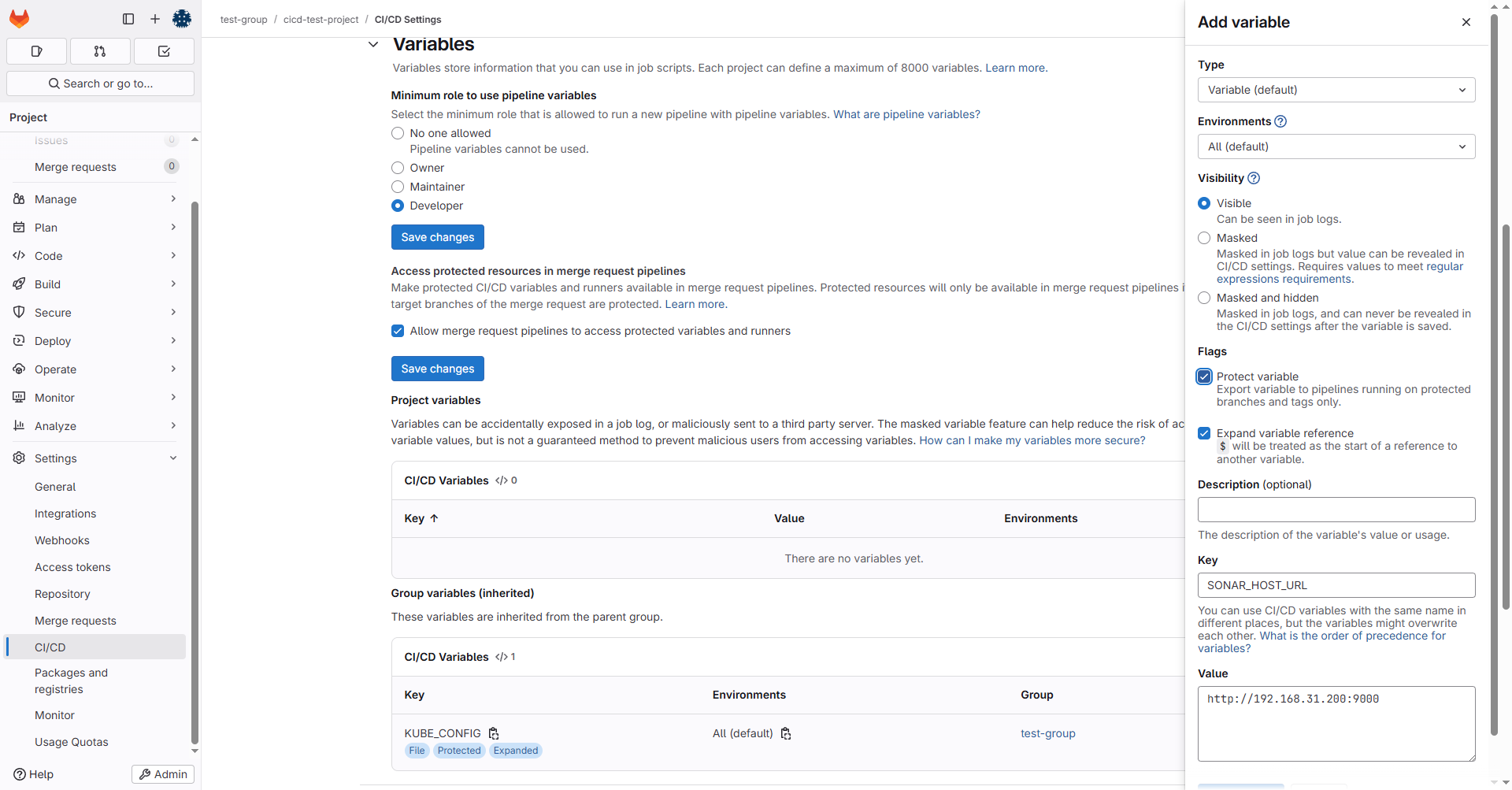Open the Type dropdown
The image size is (1512, 790).
click(x=1336, y=90)
